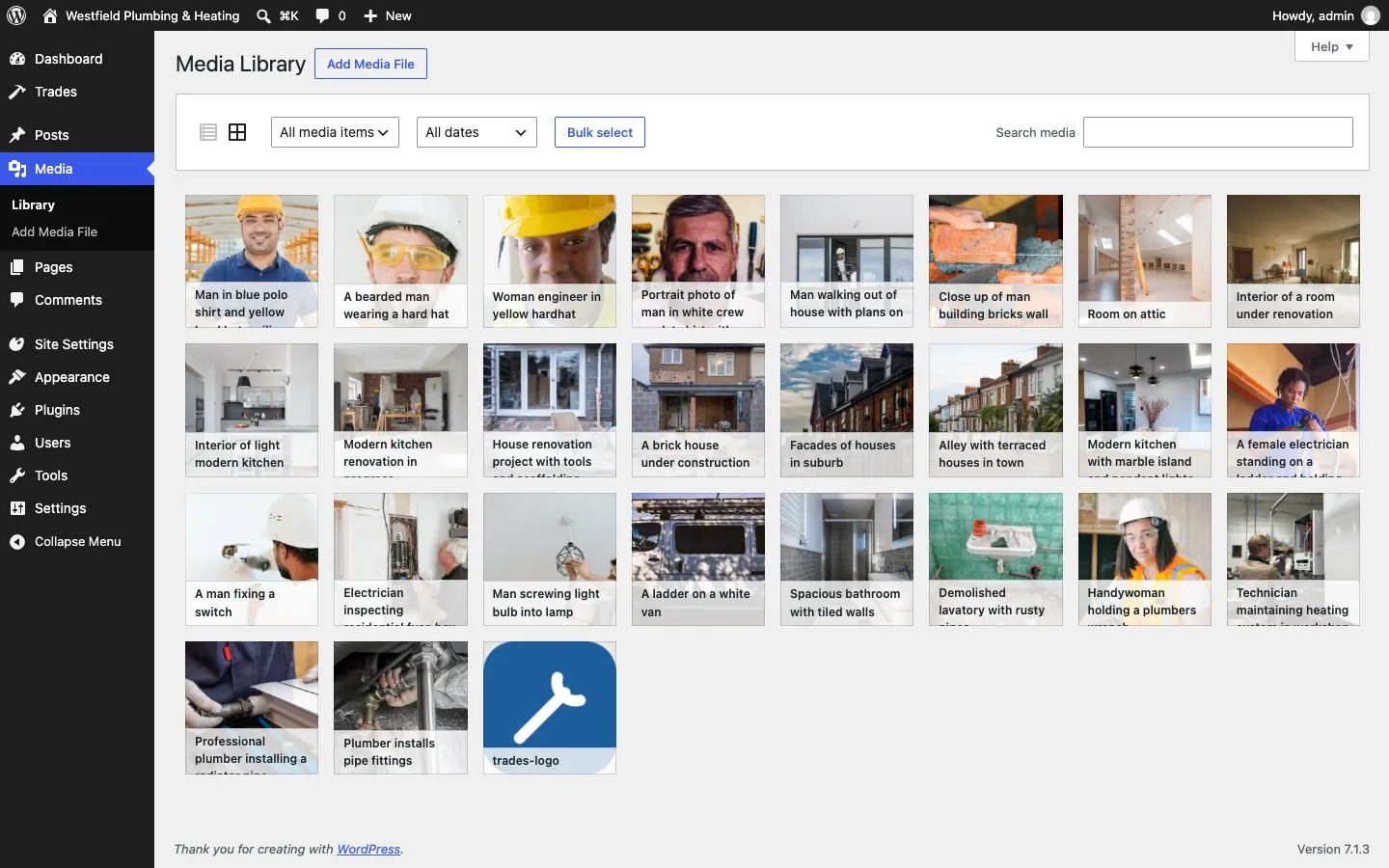Open the All dates filter dropdown
The height and width of the screenshot is (868, 1389).
(477, 132)
